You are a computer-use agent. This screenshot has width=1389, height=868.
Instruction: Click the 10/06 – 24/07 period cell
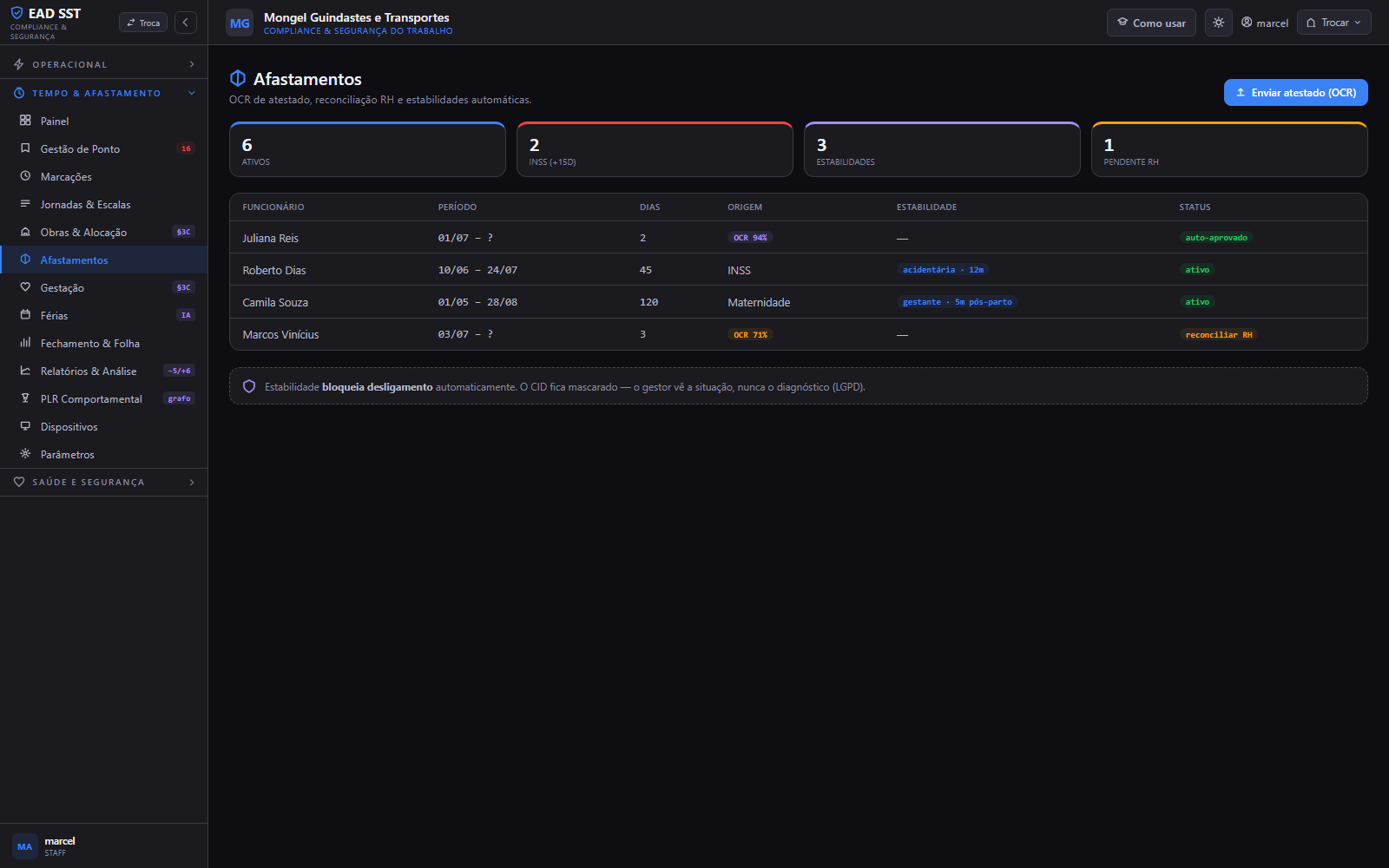tap(477, 270)
